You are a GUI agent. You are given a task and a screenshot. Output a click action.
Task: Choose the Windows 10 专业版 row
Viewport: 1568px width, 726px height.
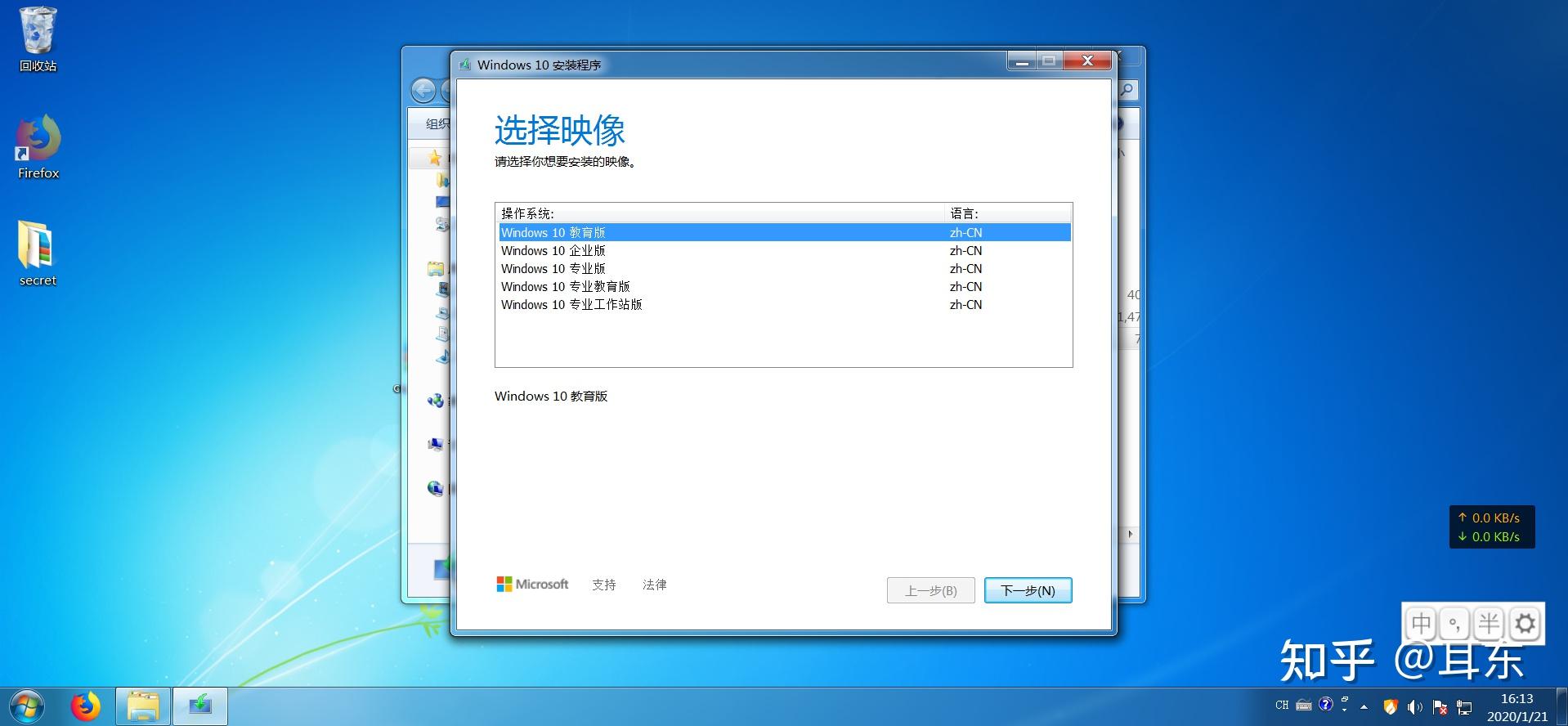(x=784, y=269)
